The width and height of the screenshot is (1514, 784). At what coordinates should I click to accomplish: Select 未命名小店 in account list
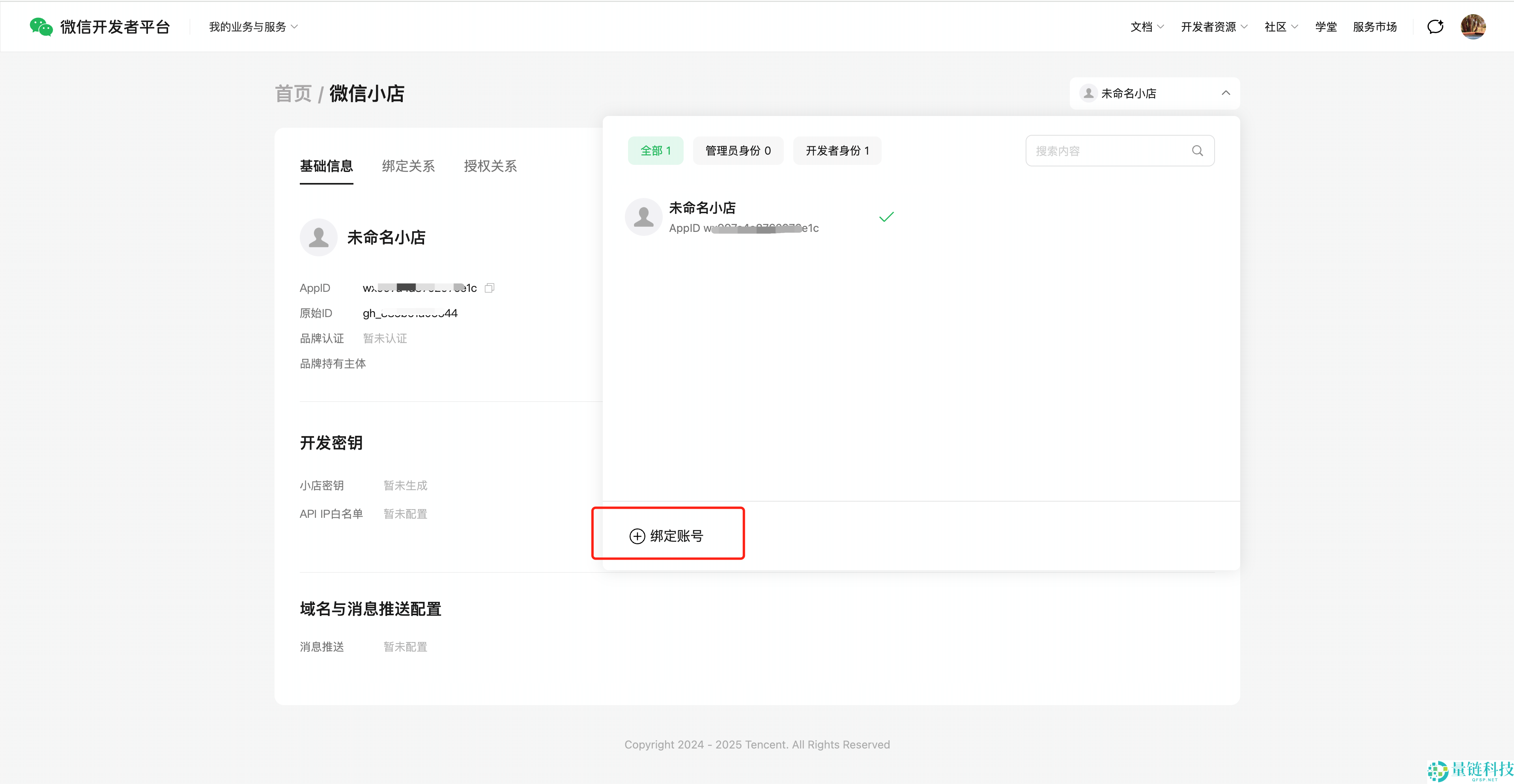760,217
